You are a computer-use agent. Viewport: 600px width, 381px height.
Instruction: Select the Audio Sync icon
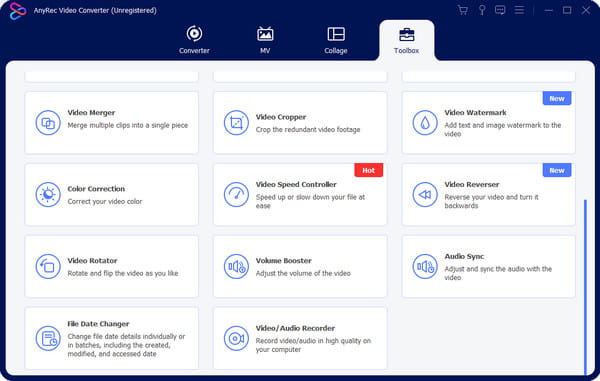[425, 267]
